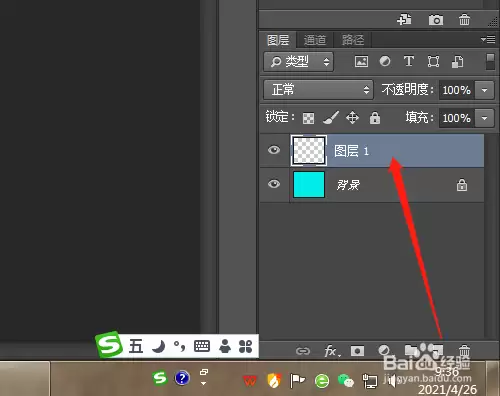Hide the 背景 layer eye icon
The width and height of the screenshot is (500, 396).
(x=274, y=184)
